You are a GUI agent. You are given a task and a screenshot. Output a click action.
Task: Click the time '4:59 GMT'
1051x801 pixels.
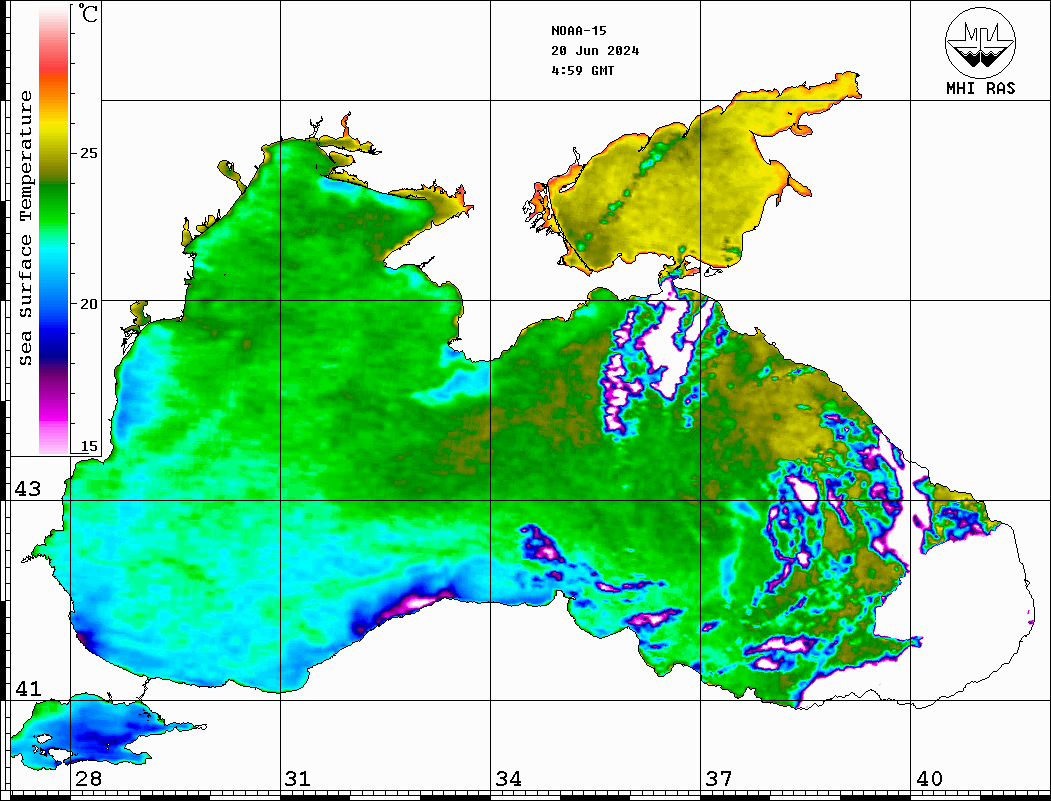tap(582, 70)
